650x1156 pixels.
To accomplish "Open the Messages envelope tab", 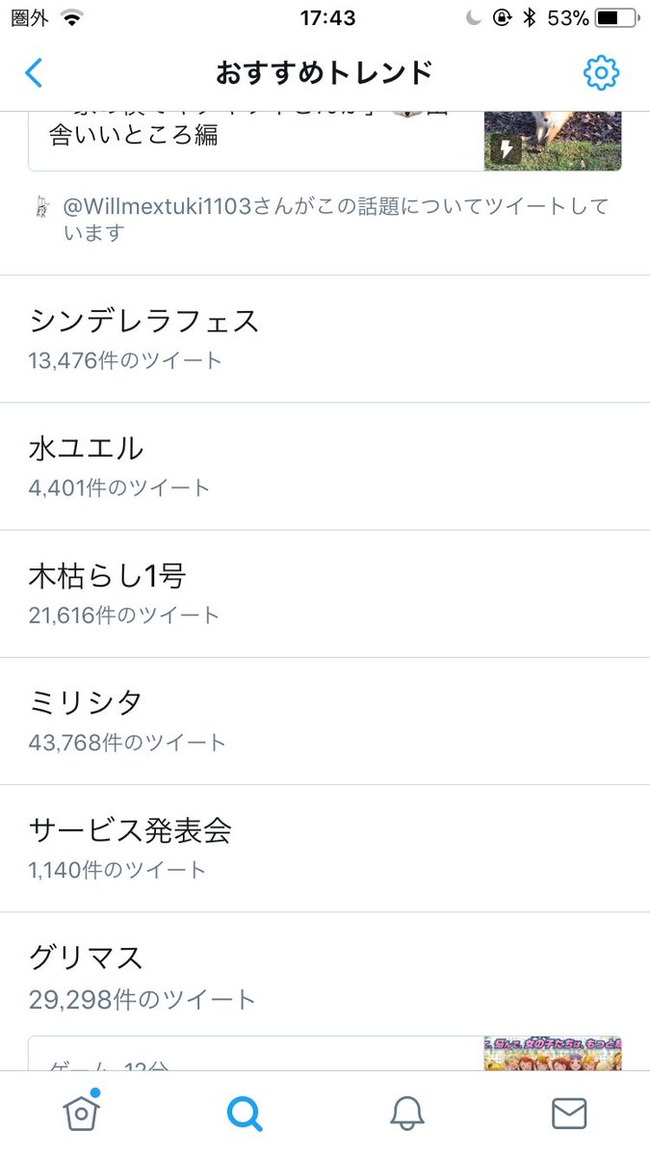I will tap(569, 1113).
